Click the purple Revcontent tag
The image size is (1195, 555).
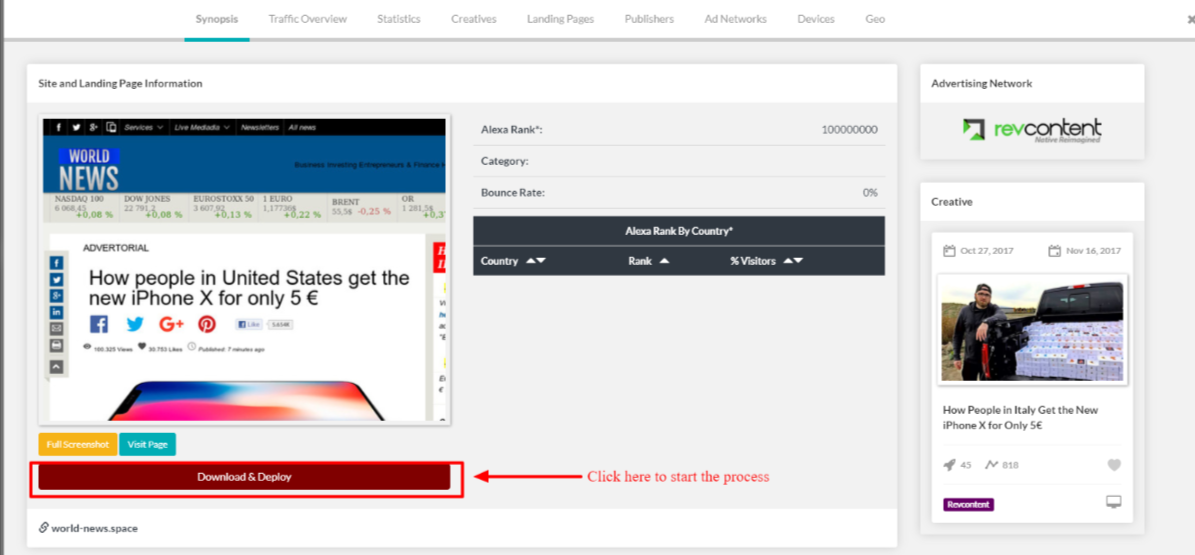(969, 505)
